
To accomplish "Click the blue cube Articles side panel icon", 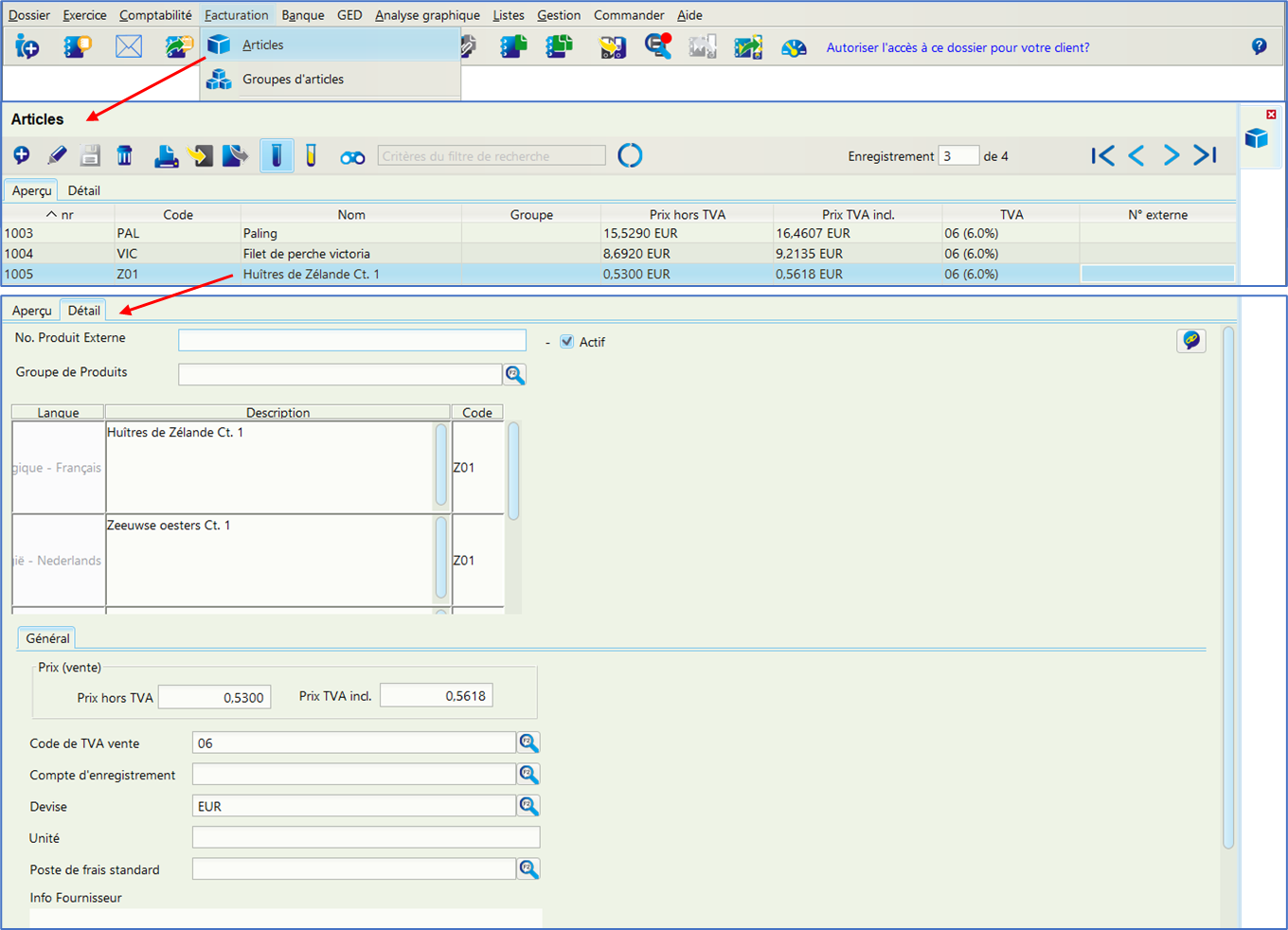I will pyautogui.click(x=1257, y=138).
